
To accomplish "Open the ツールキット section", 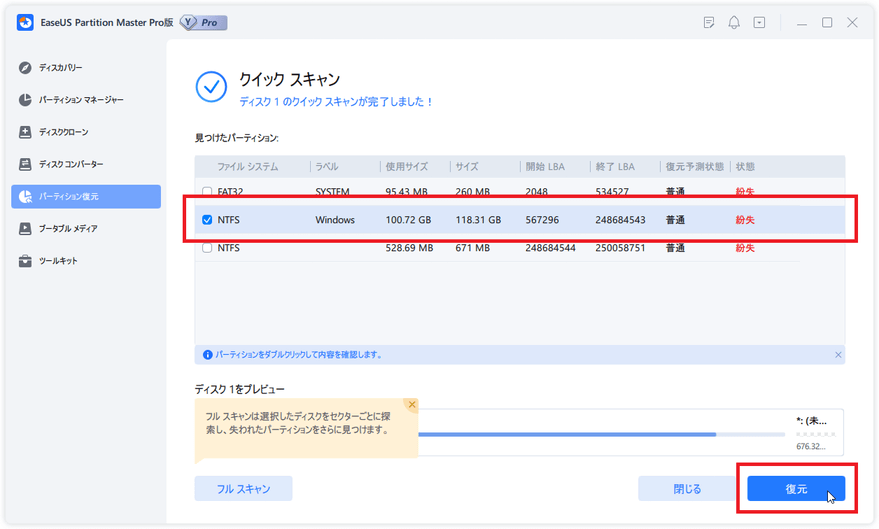I will coord(57,261).
